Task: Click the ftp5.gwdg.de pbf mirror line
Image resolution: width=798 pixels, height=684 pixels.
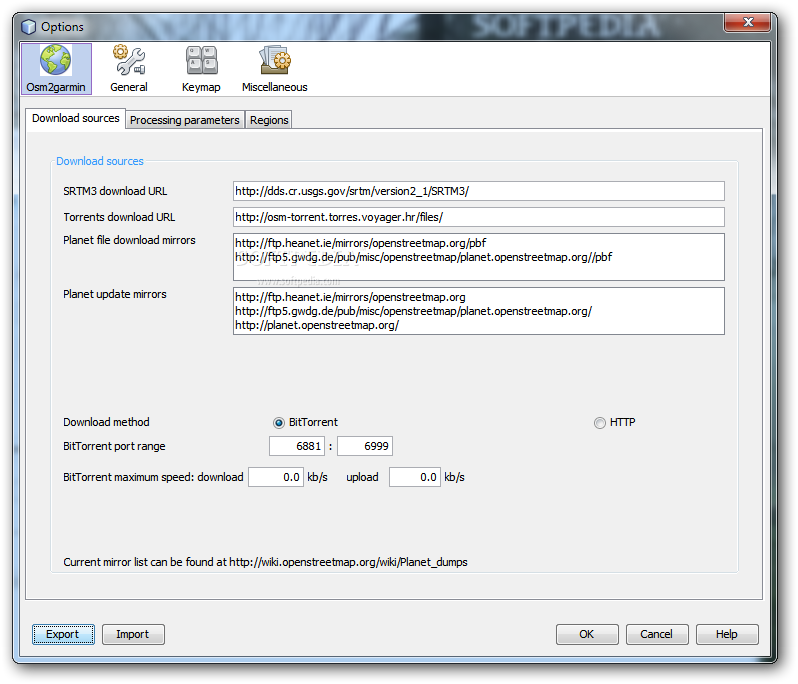Action: tap(423, 258)
